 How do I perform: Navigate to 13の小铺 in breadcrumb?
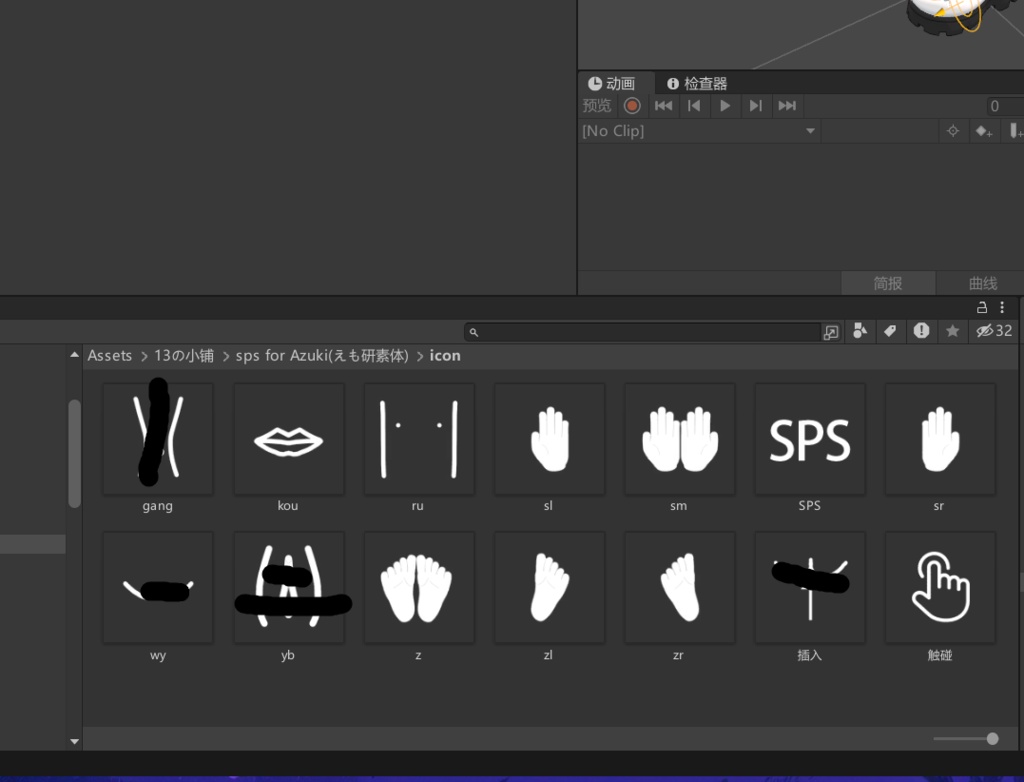pyautogui.click(x=184, y=355)
